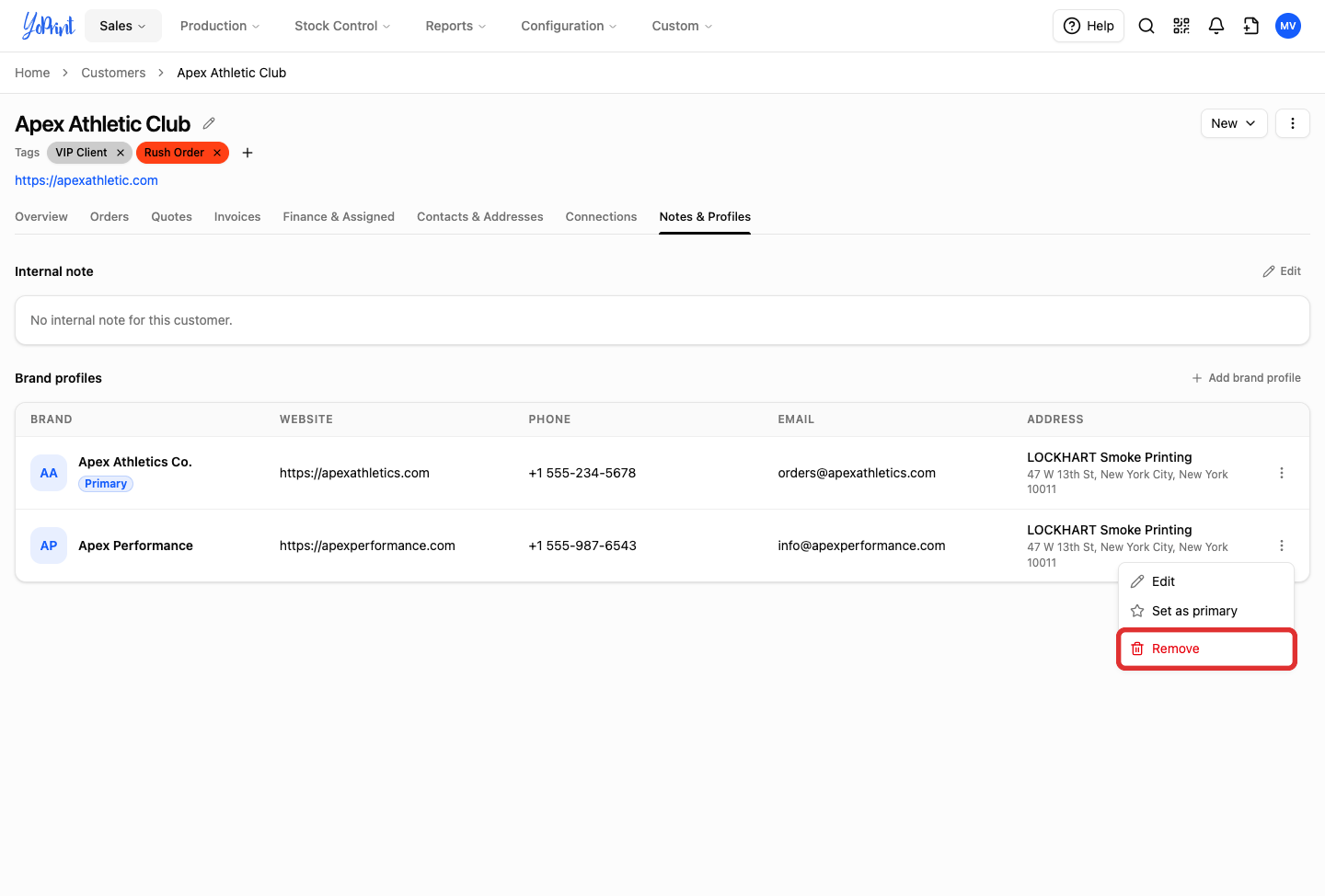The image size is (1325, 896).
Task: Click https://apexperformance.com website cell
Action: (367, 546)
